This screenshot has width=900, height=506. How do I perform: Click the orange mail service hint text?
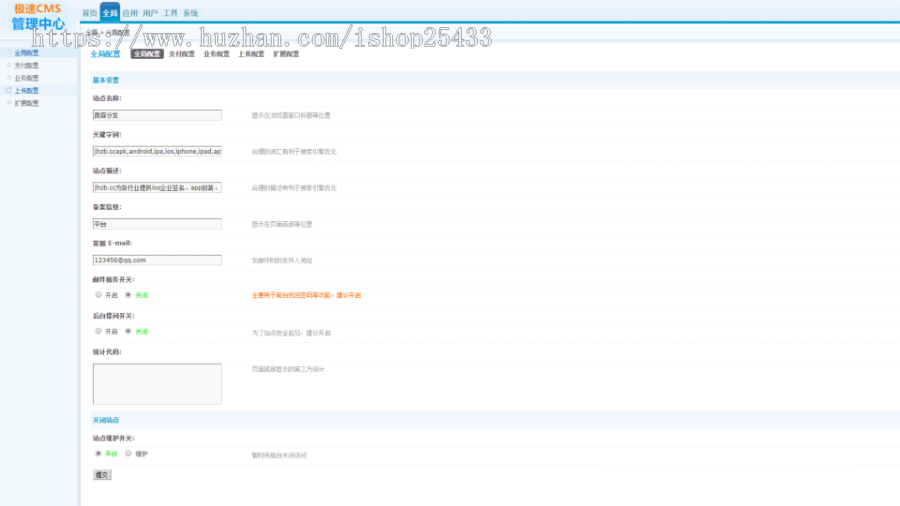pos(307,295)
